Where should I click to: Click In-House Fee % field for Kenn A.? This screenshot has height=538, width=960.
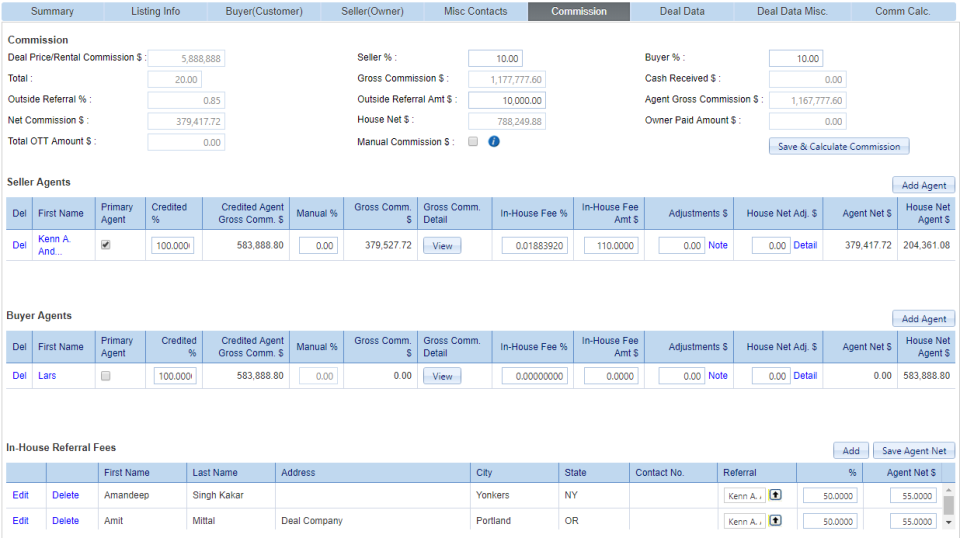tap(534, 245)
